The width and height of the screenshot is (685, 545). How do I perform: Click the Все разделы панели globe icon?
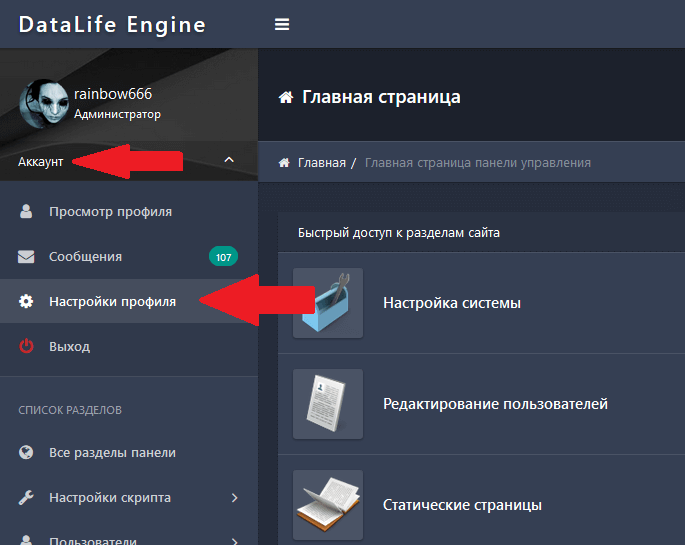pos(26,452)
